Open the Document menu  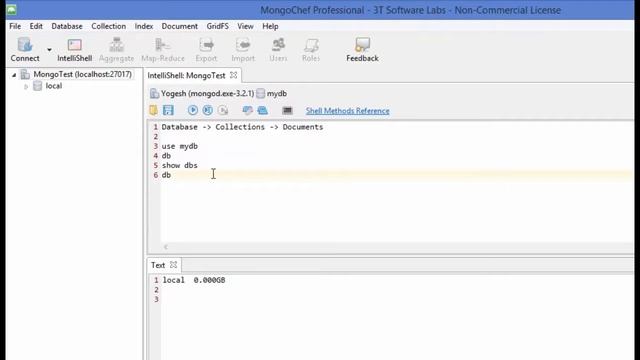tap(180, 26)
